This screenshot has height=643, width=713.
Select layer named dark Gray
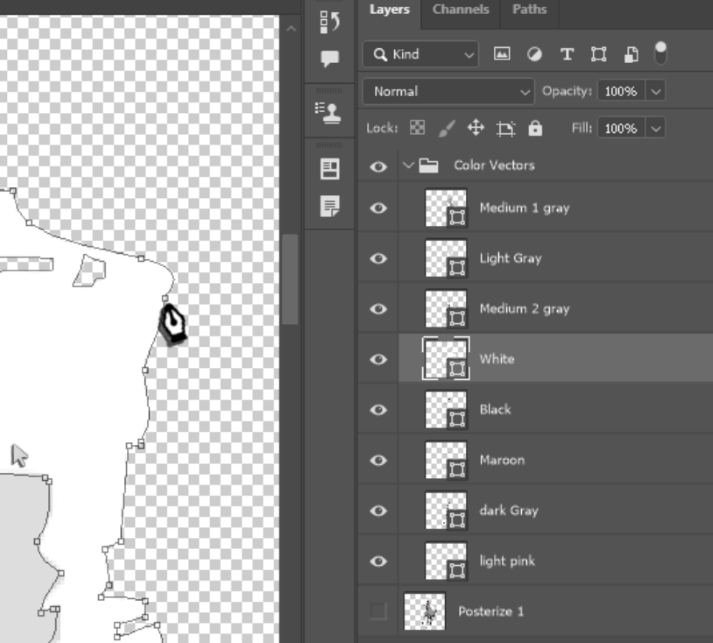click(509, 511)
